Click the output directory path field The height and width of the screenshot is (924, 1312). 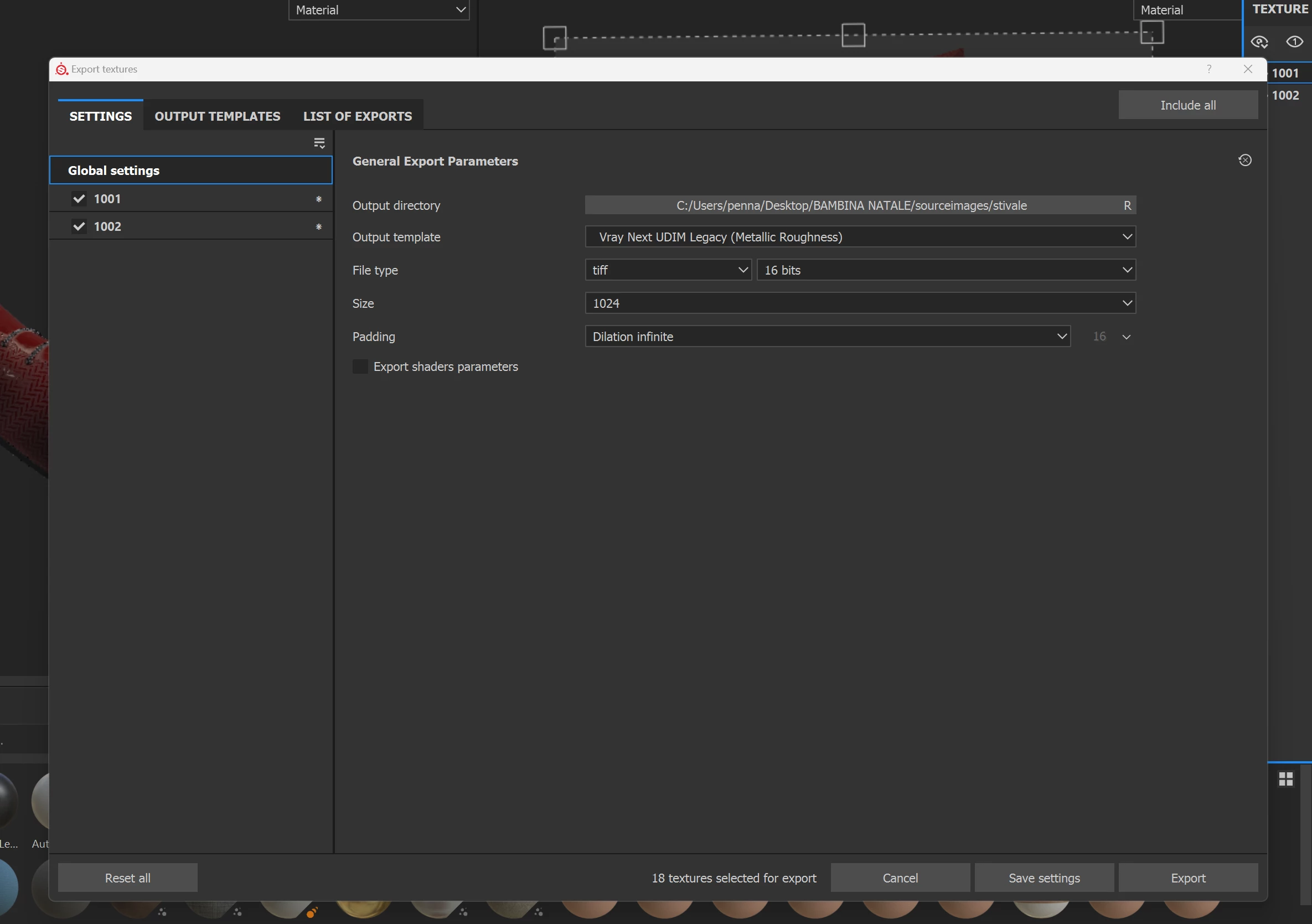(851, 205)
